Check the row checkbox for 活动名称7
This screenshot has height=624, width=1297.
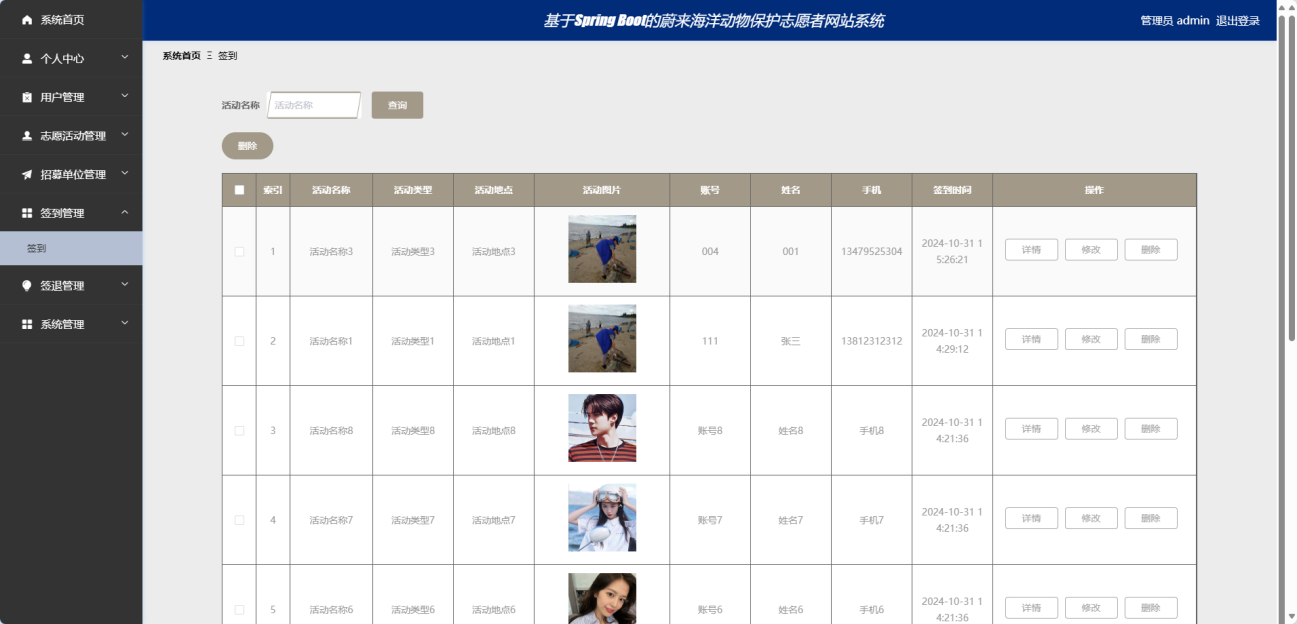[239, 520]
